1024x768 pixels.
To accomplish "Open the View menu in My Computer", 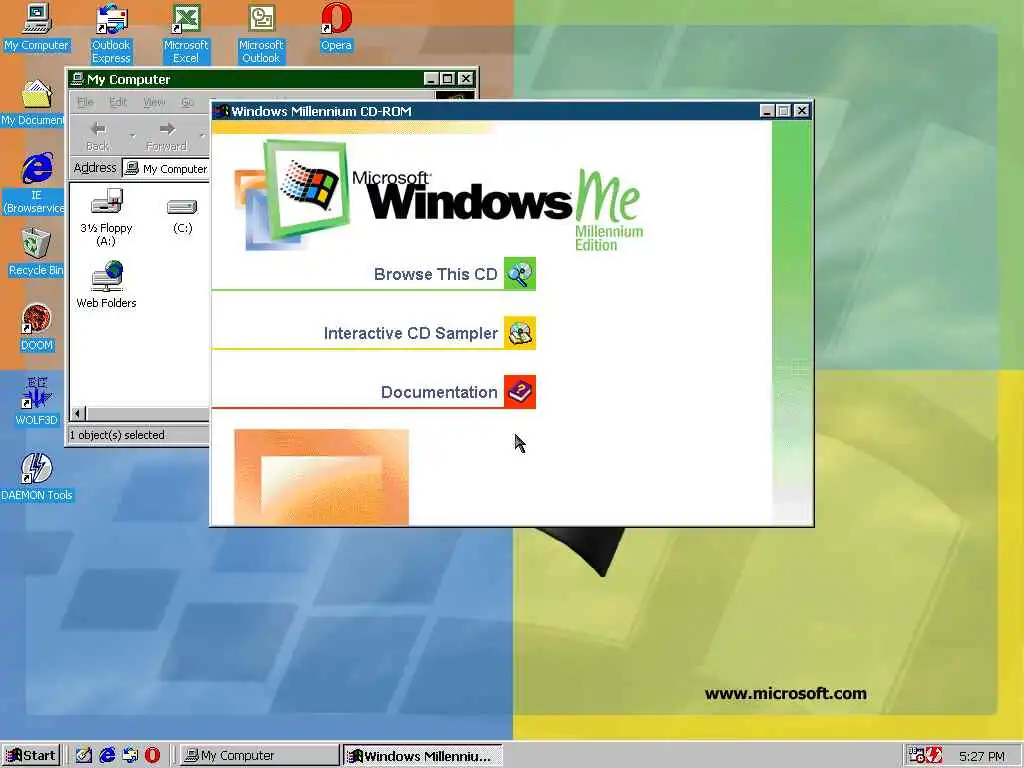I will tap(154, 102).
